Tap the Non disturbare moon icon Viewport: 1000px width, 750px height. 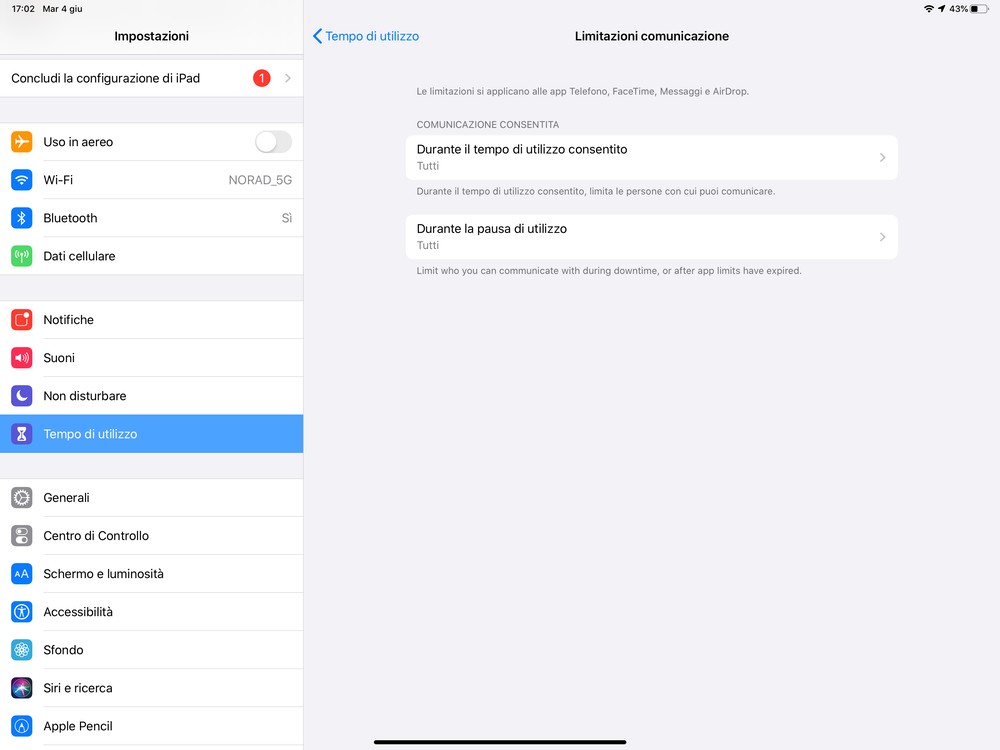22,396
